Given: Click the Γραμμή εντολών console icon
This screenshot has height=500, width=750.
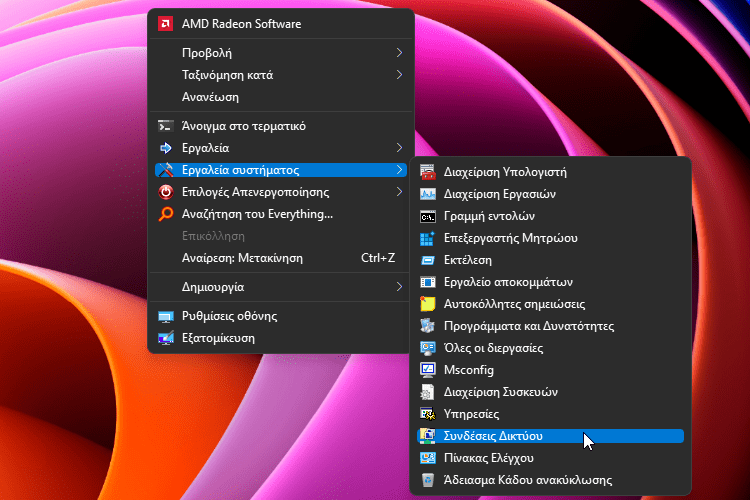Looking at the screenshot, I should pyautogui.click(x=428, y=216).
